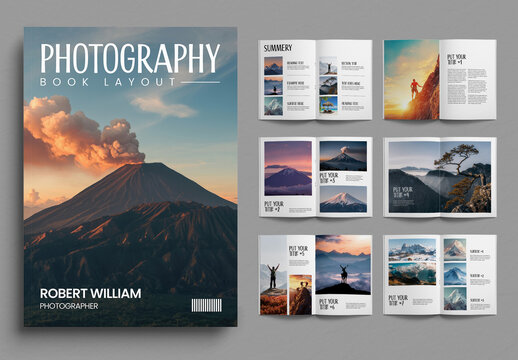Select the PUT YOUR TITLE #4 heading
Screen dimensions: 518x360
[403, 192]
